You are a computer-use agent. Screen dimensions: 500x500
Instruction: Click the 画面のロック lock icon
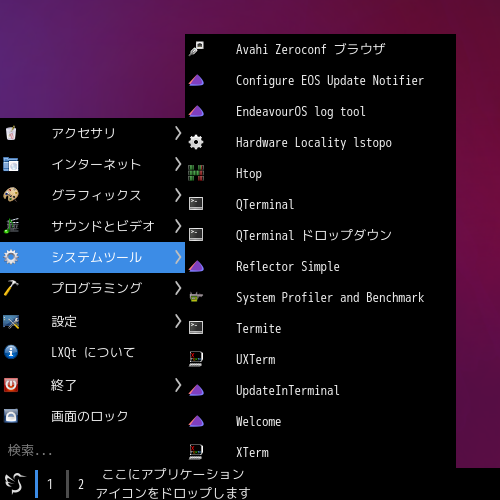(11, 416)
